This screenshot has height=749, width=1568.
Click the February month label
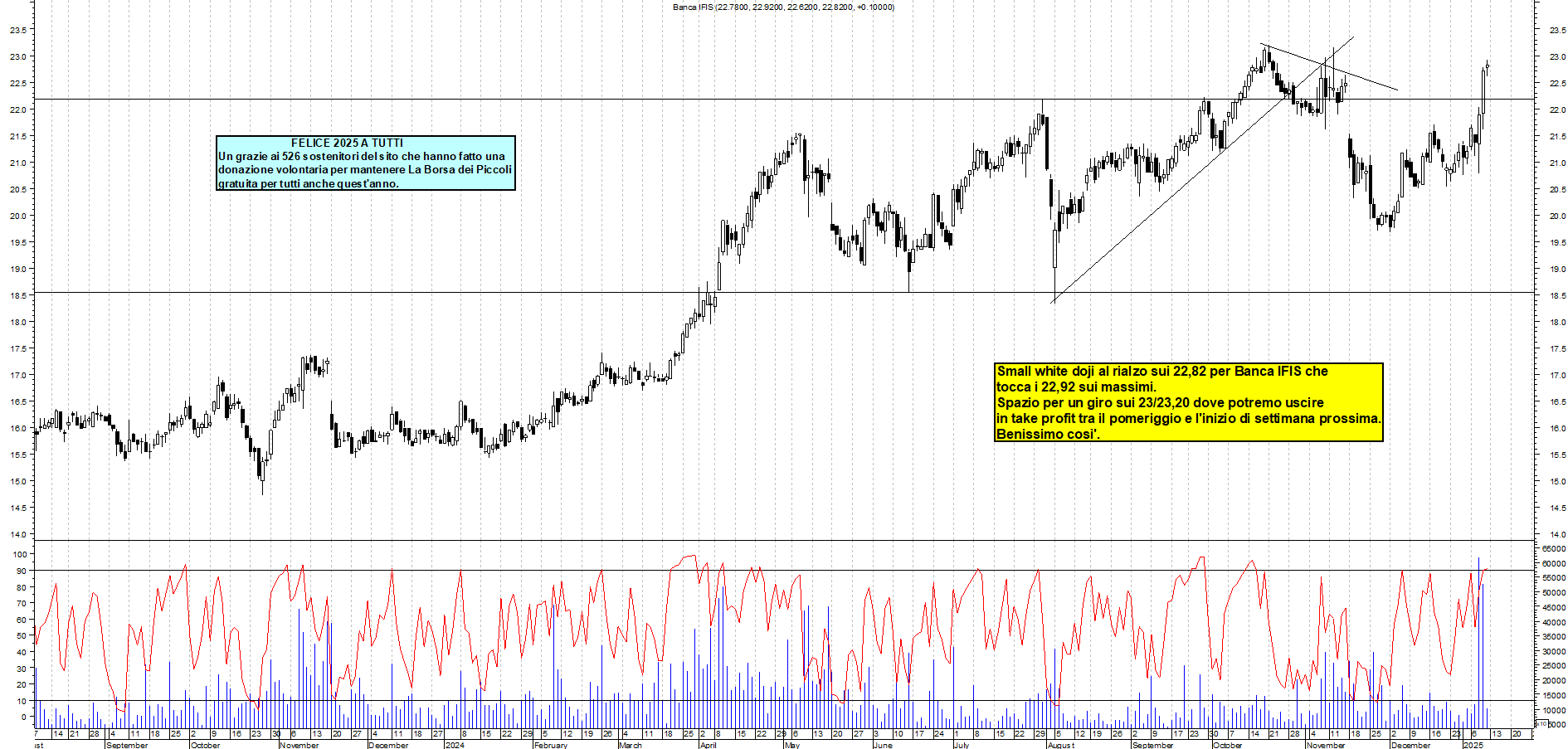[551, 745]
